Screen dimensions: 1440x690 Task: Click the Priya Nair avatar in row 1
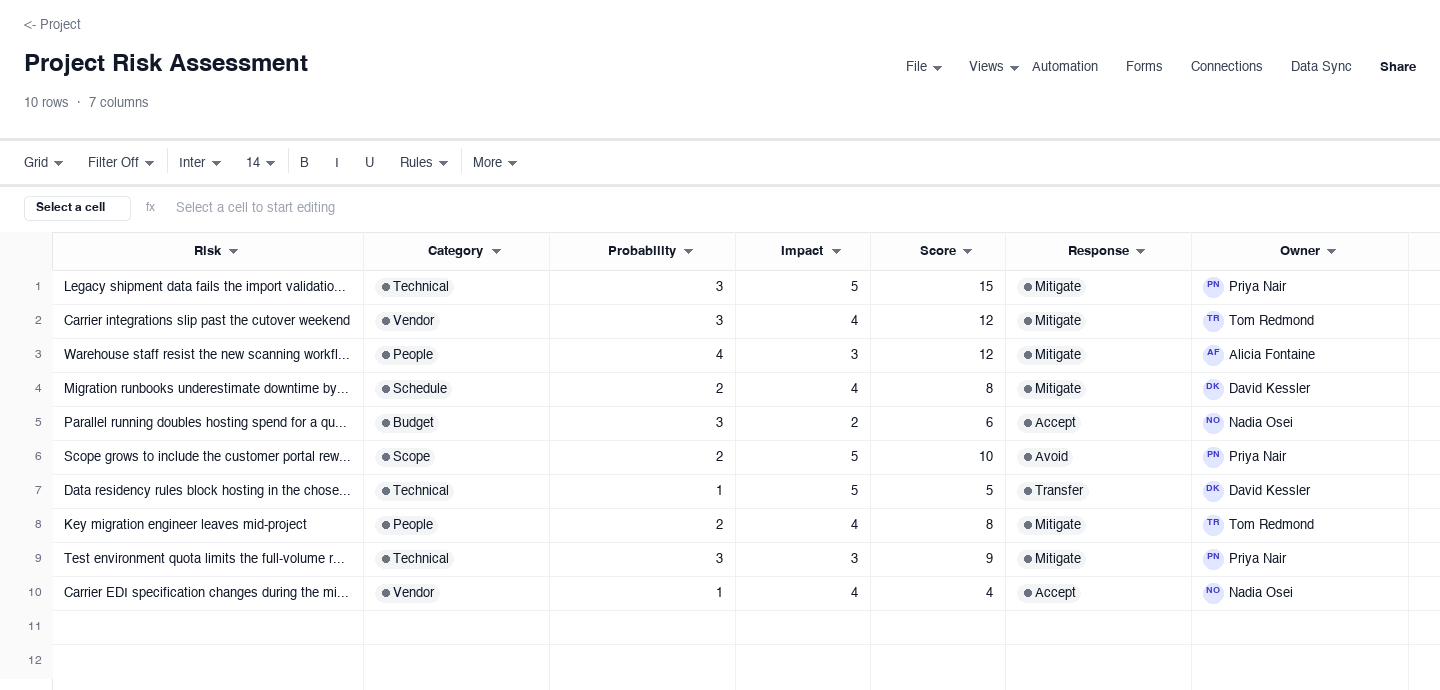[1213, 287]
